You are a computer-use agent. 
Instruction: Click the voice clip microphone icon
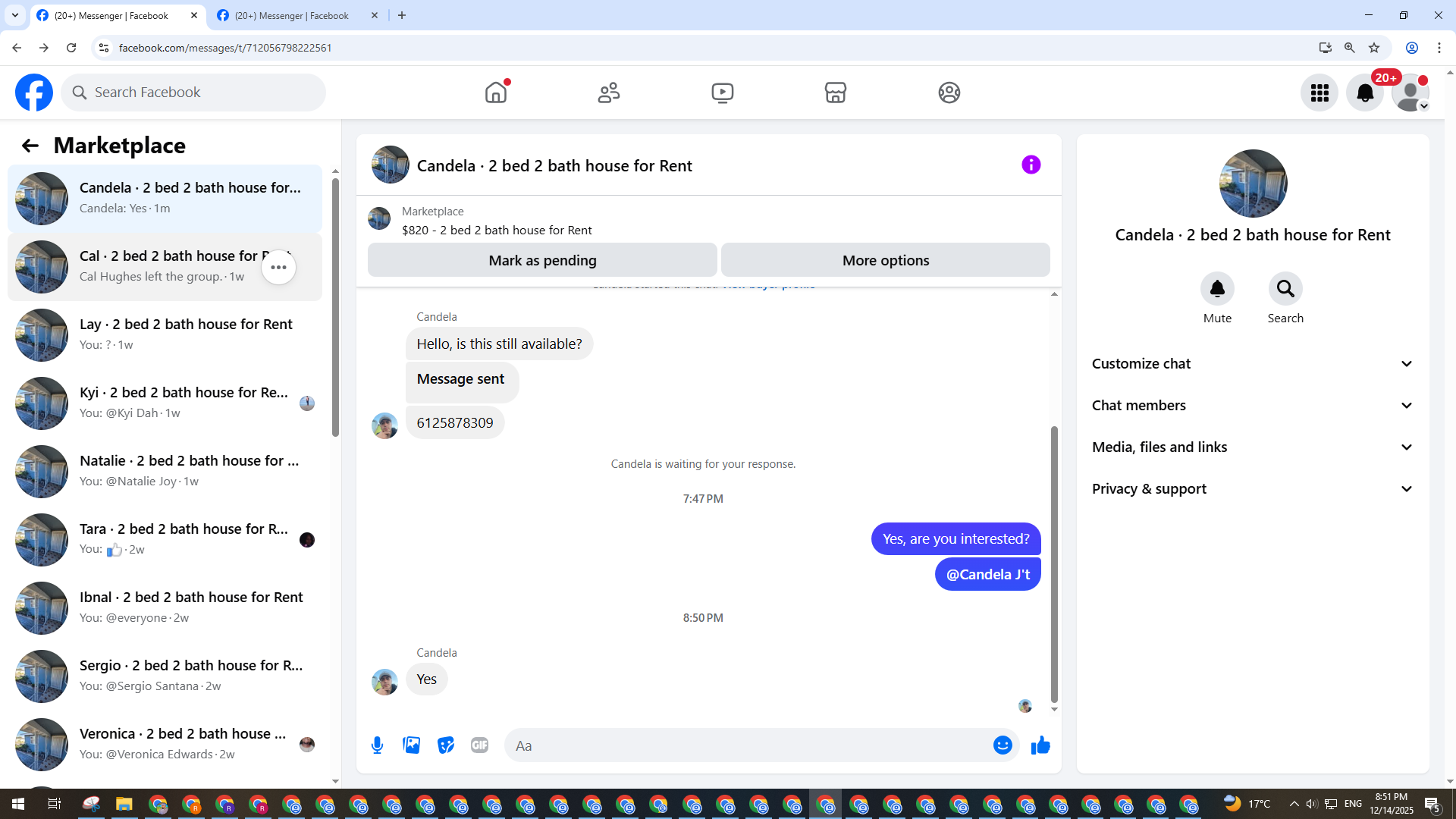point(377,745)
